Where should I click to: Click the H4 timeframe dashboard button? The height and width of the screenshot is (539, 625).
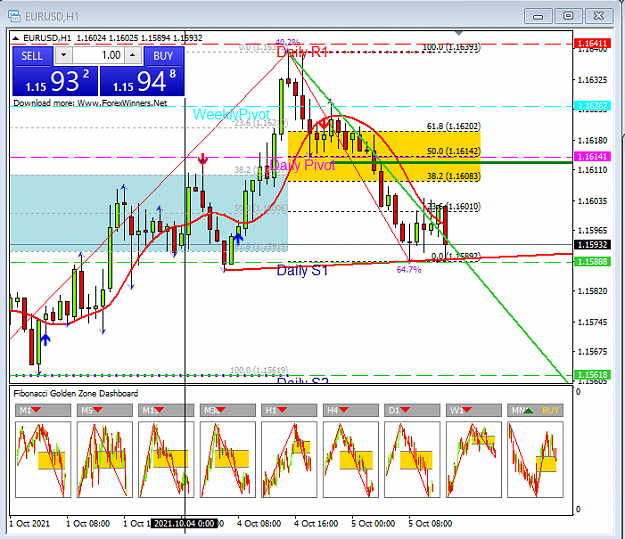click(x=350, y=410)
